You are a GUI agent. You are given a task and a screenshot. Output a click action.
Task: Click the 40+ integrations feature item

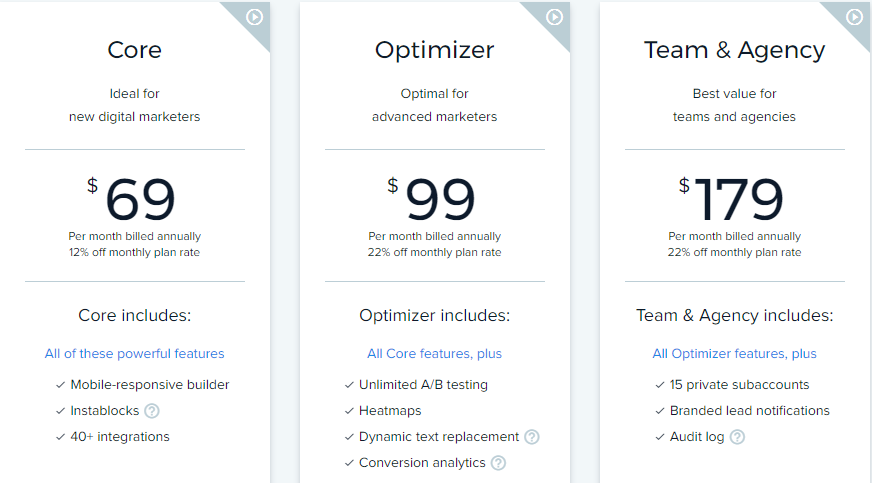point(120,437)
